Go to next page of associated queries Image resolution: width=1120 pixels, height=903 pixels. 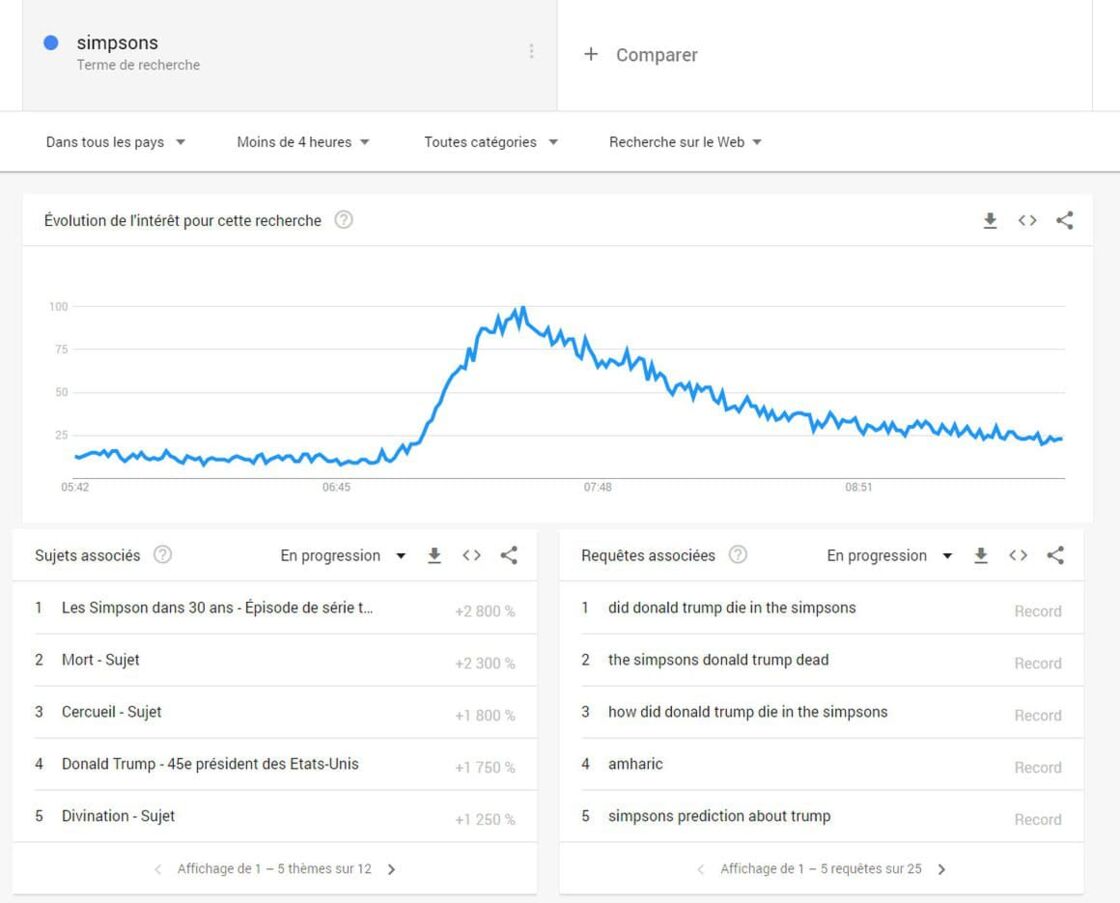(941, 869)
